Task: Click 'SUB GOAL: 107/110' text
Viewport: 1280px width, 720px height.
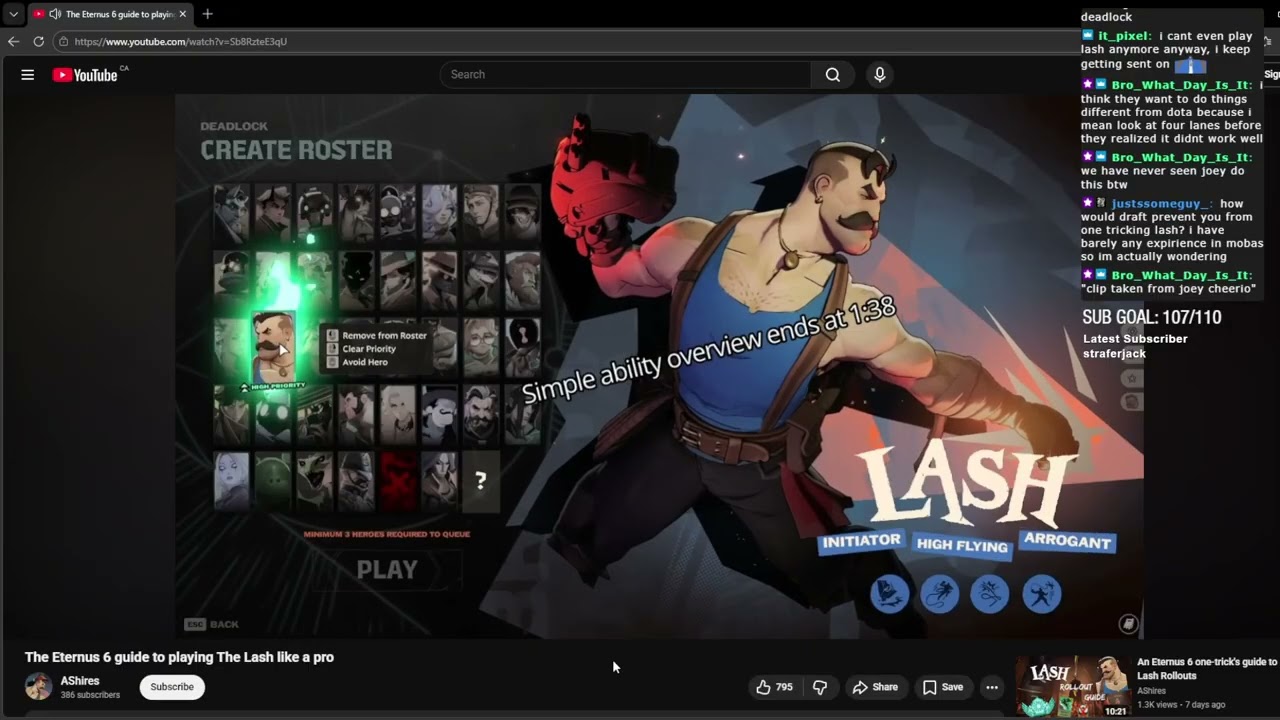Action: pos(1151,317)
